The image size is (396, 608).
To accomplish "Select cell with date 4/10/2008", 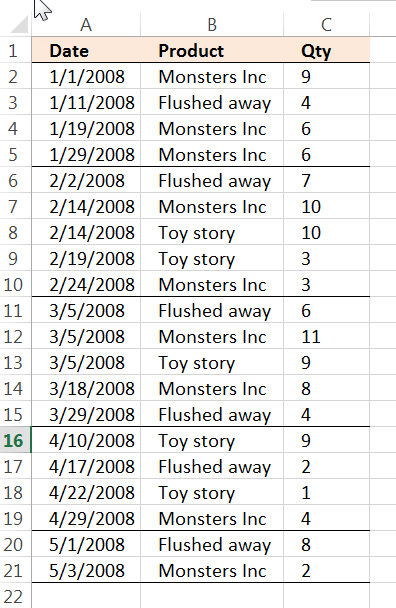I will [86, 440].
